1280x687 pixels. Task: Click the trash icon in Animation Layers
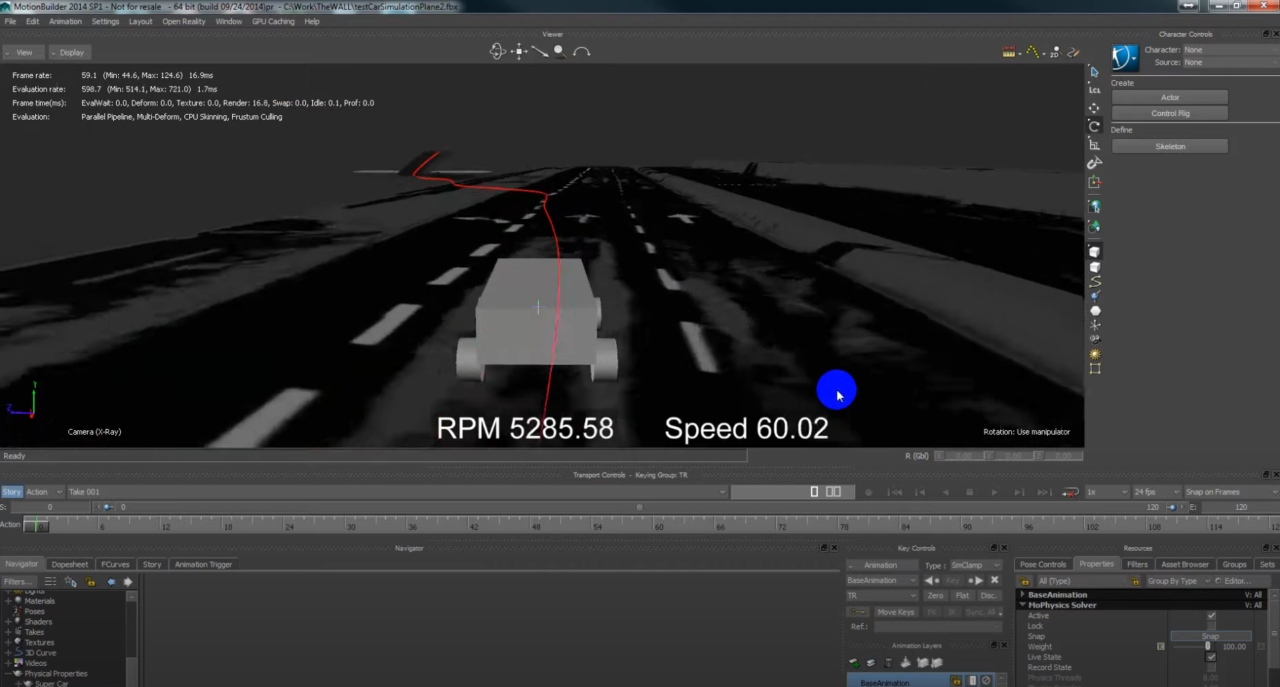(x=888, y=662)
